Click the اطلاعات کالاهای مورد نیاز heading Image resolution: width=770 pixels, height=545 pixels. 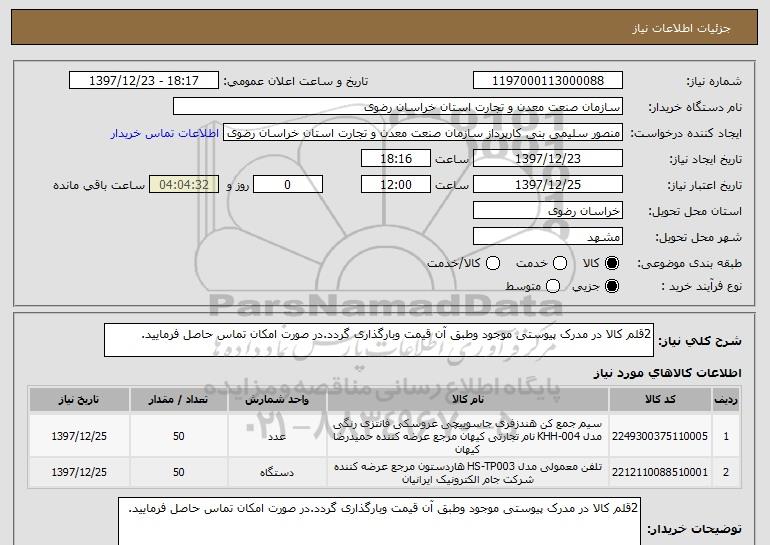(x=667, y=373)
